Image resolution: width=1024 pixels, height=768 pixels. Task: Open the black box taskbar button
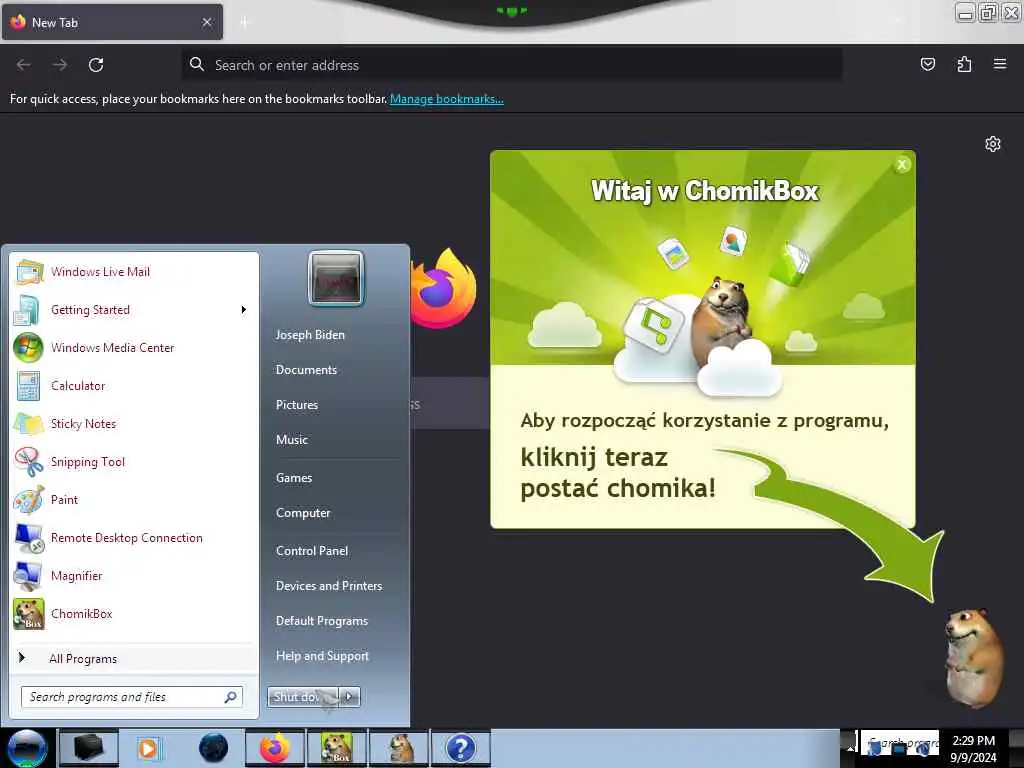tap(88, 748)
